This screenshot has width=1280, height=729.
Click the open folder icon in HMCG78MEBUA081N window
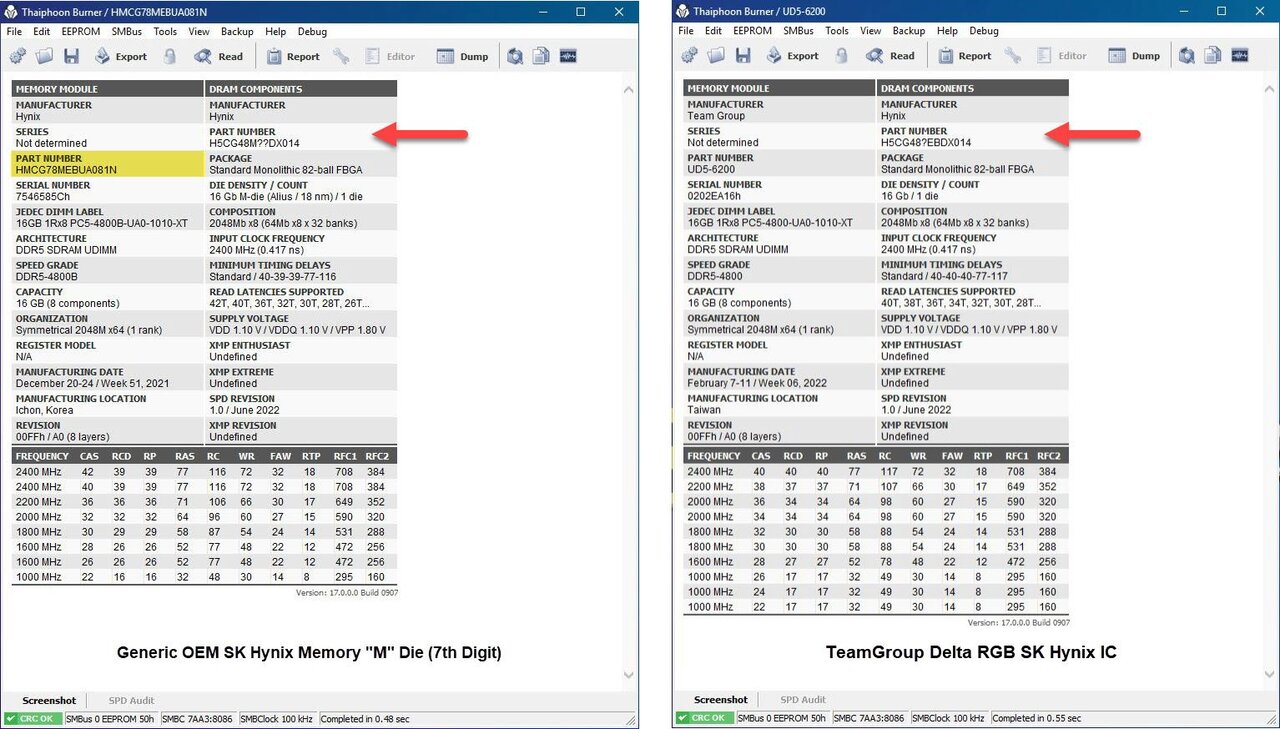(x=43, y=57)
